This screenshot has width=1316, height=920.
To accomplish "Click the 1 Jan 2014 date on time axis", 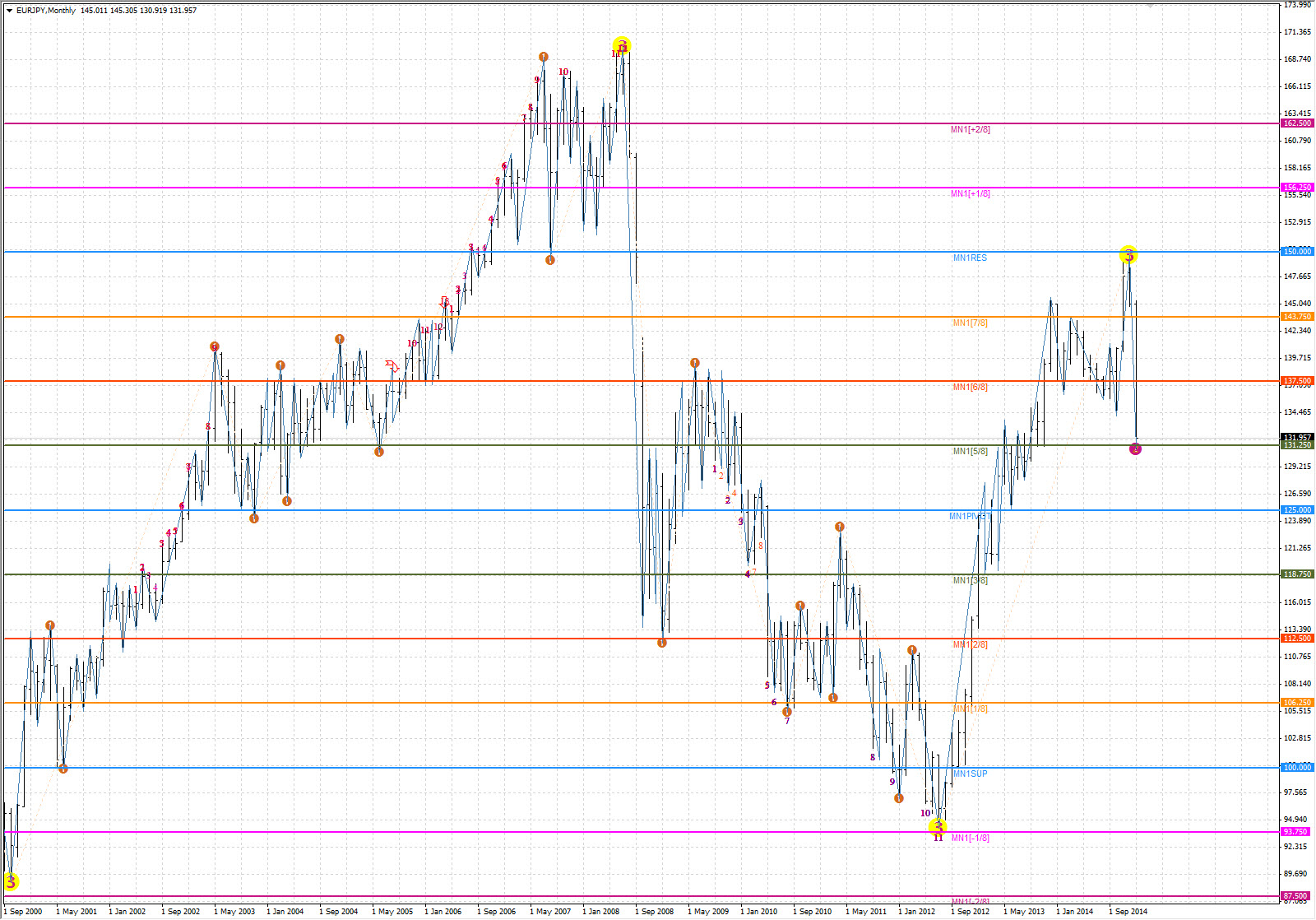I will (1075, 912).
